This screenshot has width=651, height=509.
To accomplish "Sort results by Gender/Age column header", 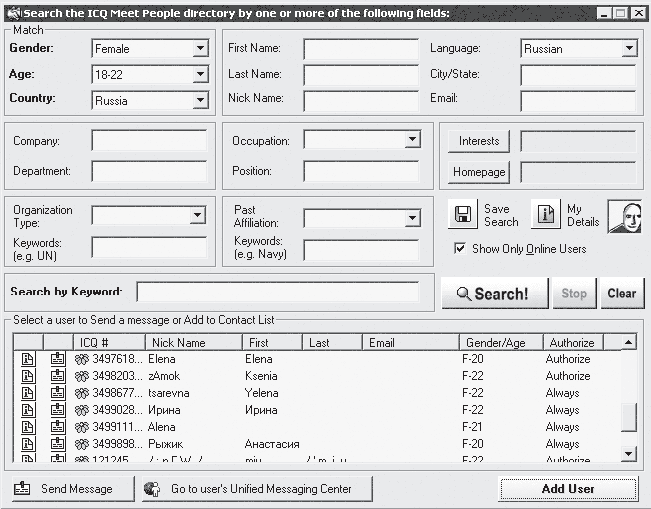I will tap(501, 343).
